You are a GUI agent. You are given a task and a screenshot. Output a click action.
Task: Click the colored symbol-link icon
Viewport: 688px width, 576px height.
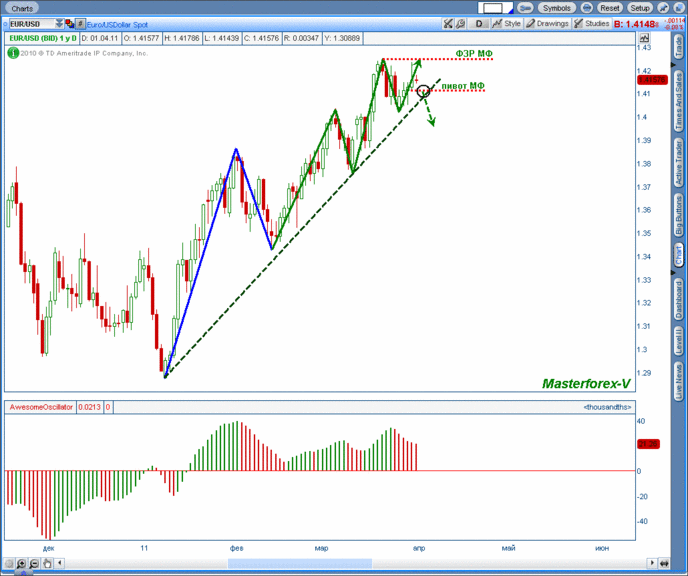pos(69,24)
